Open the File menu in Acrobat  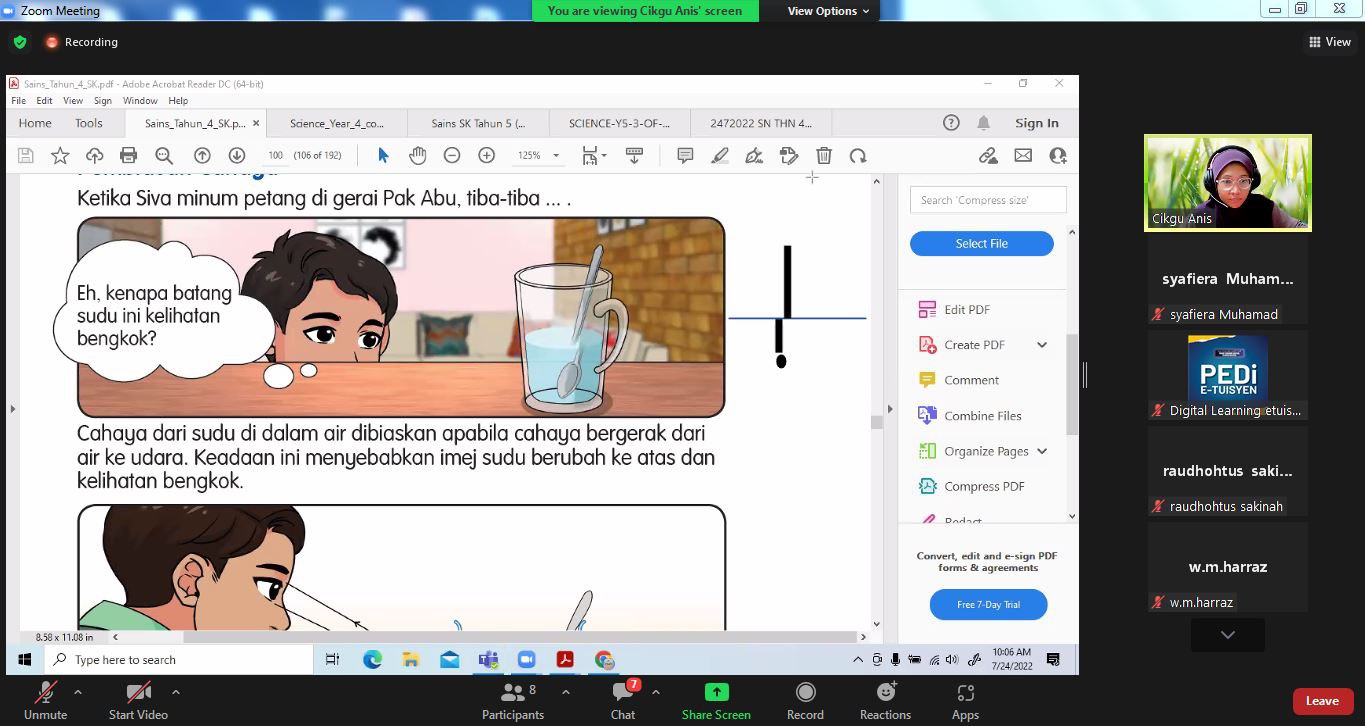tap(18, 101)
